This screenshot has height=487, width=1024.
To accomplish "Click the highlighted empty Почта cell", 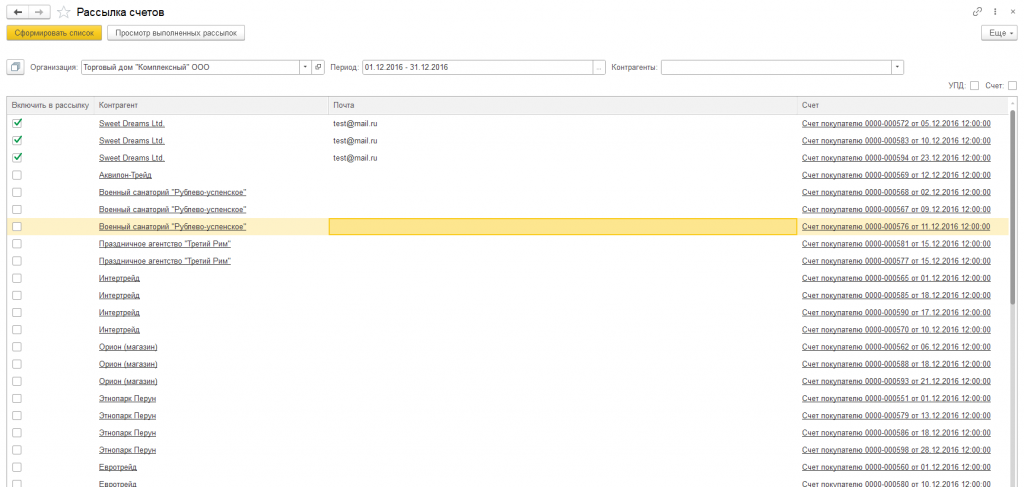I will [x=562, y=227].
